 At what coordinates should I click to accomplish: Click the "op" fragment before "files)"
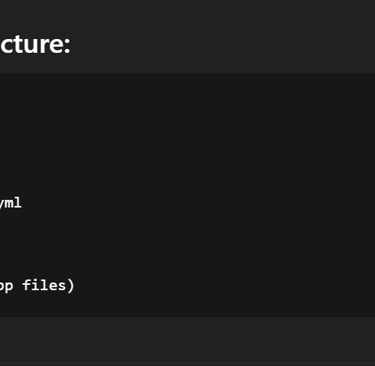click(6, 287)
